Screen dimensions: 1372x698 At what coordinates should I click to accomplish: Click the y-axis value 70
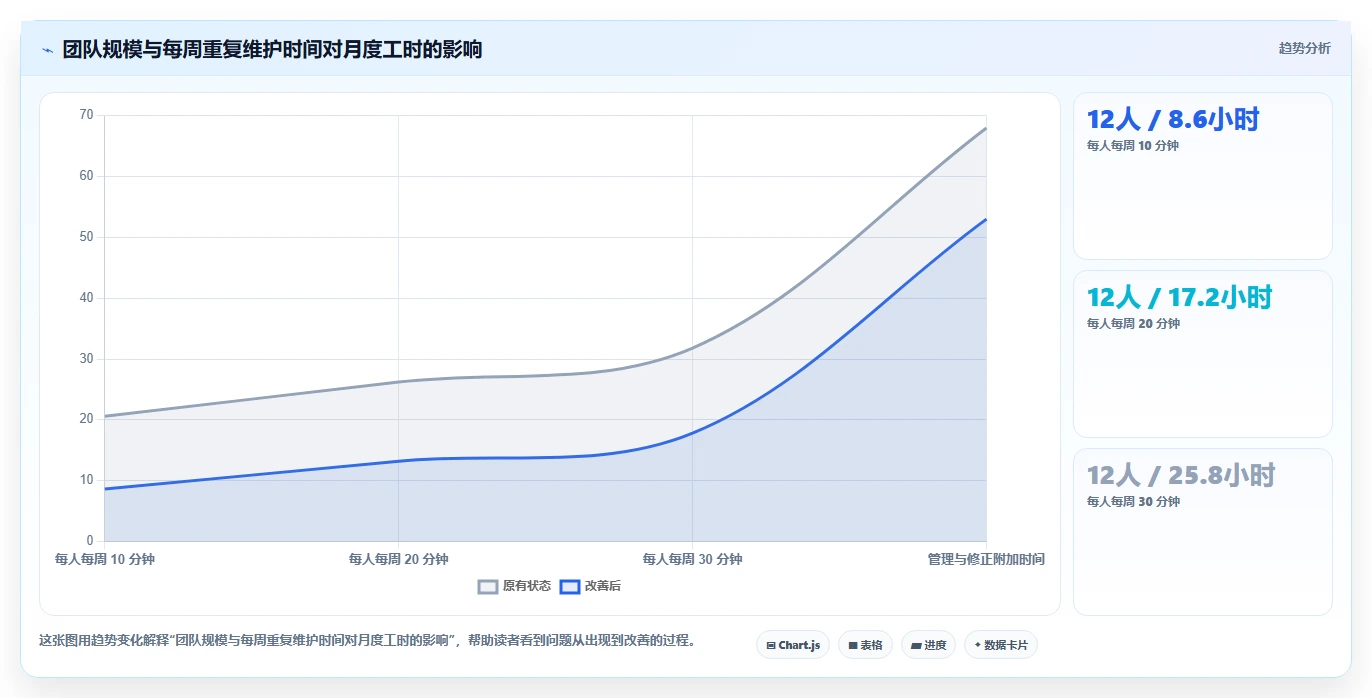tap(86, 115)
